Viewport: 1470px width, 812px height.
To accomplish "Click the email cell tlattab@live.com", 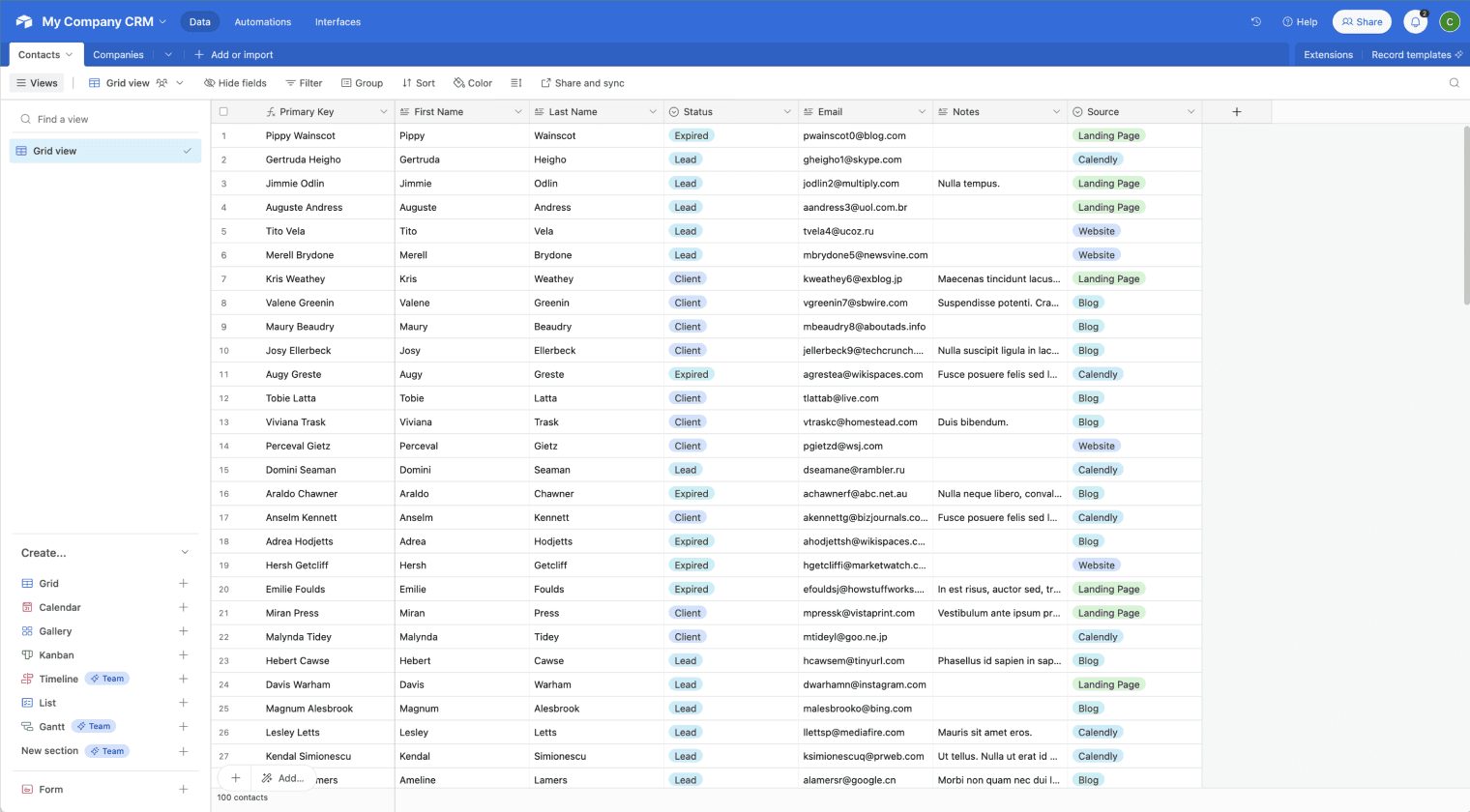I will coord(866,398).
